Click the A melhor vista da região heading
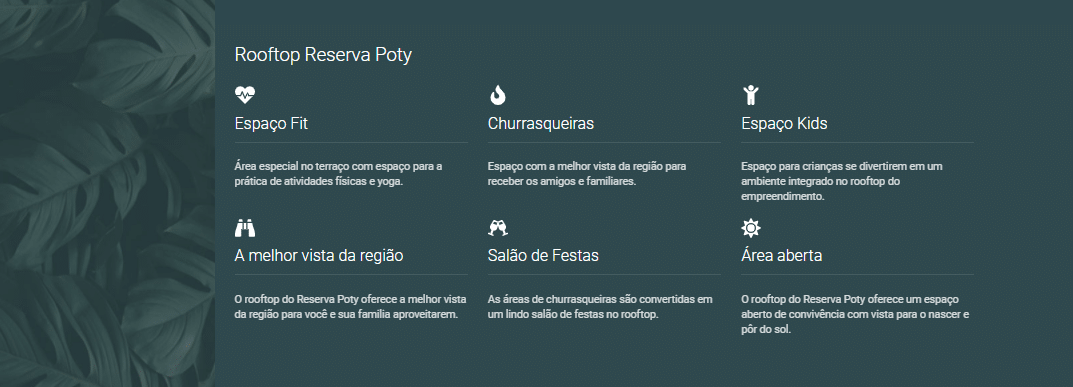The image size is (1073, 387). [x=319, y=256]
